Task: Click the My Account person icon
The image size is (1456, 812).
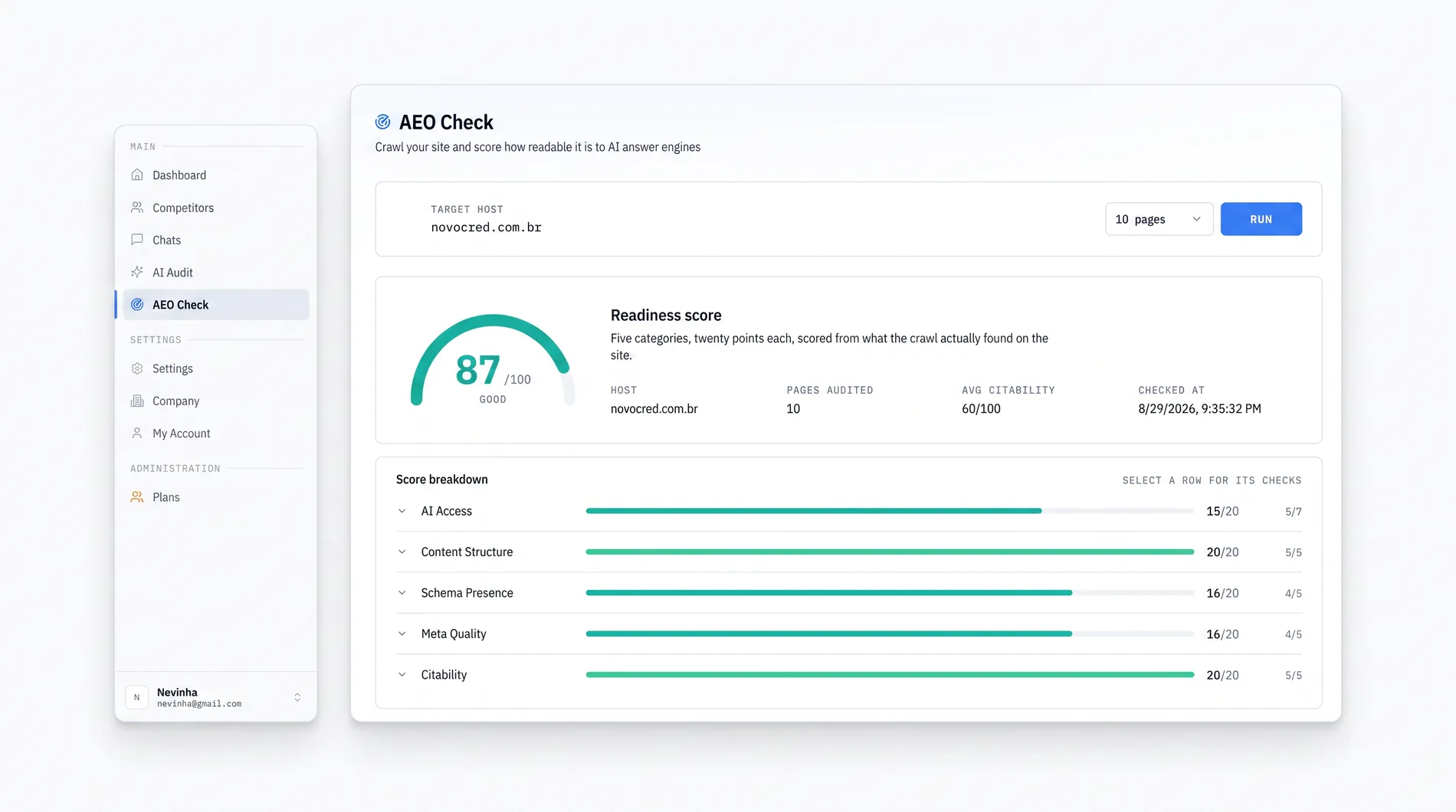Action: (x=137, y=433)
